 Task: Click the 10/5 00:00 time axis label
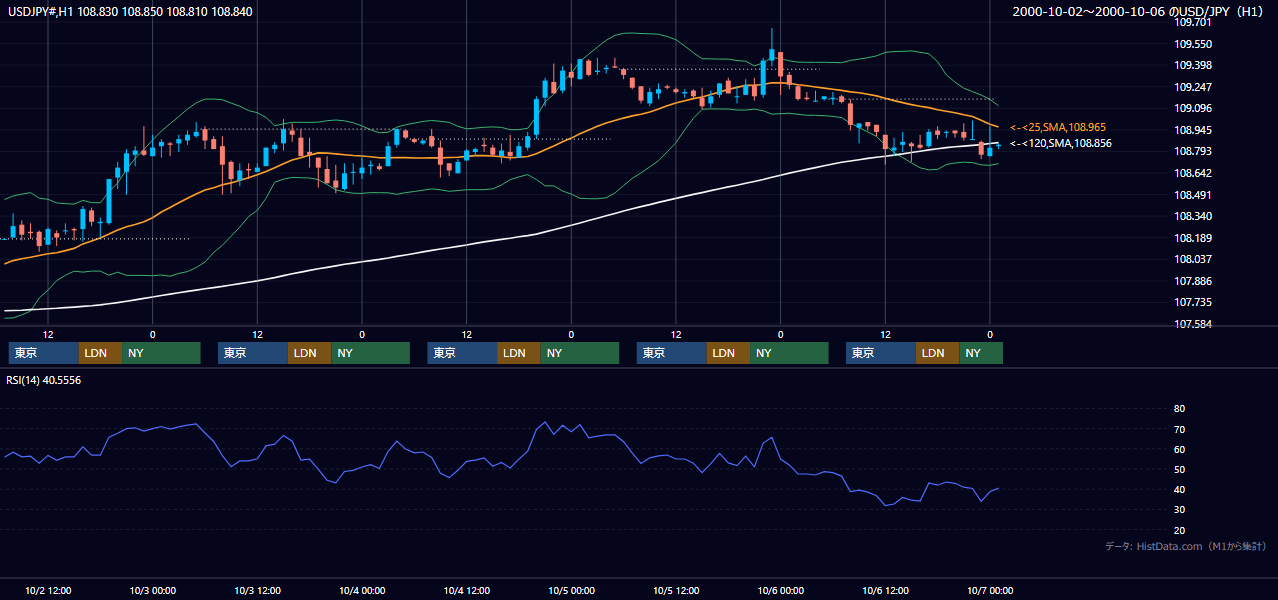tap(571, 590)
